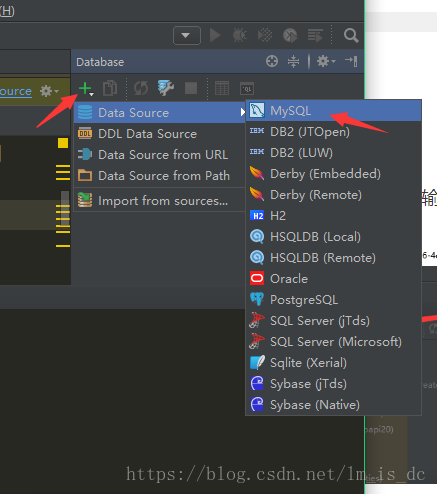Choose Sybase (Native) data source
The width and height of the screenshot is (437, 494).
click(x=334, y=405)
